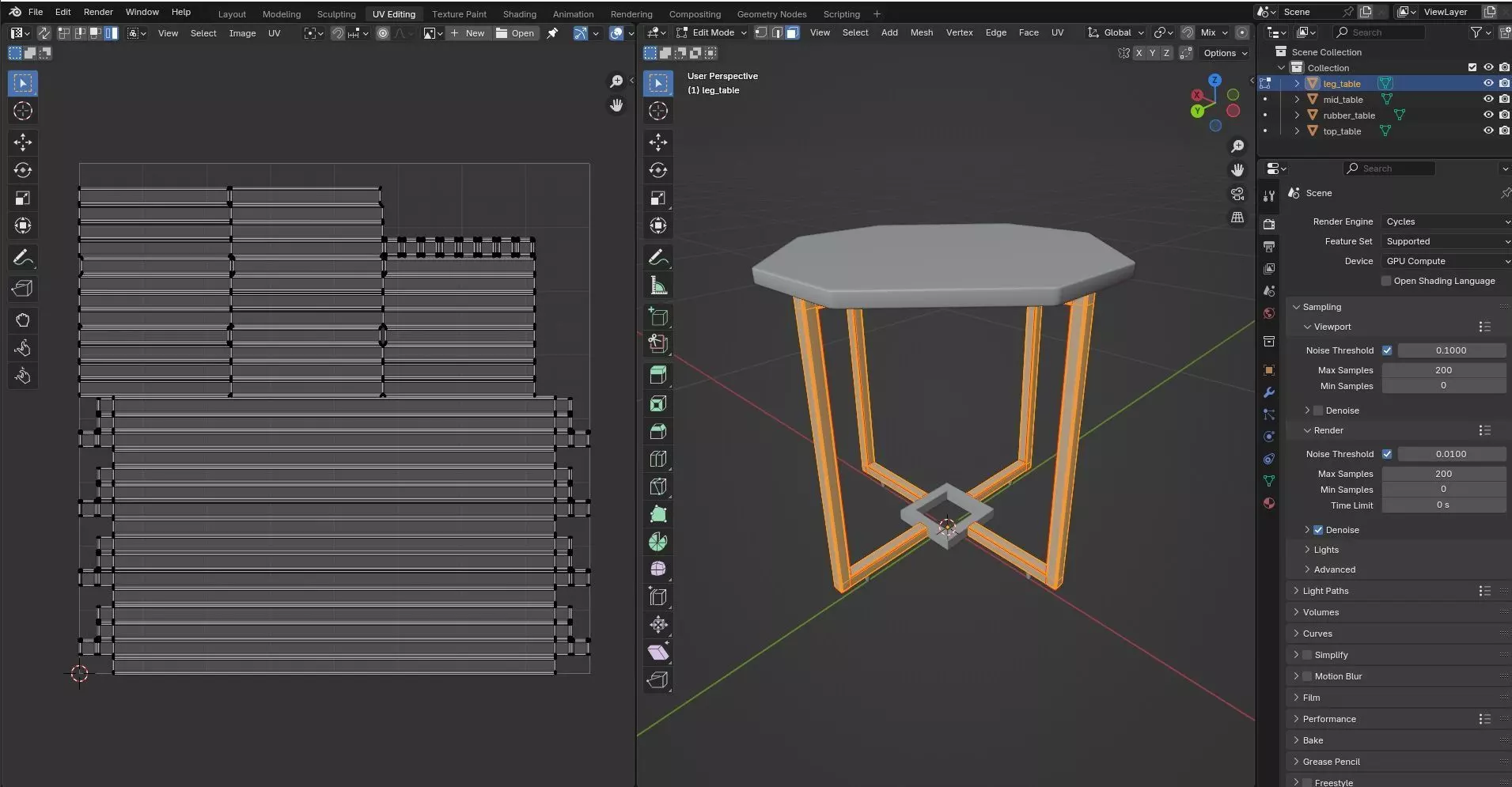The width and height of the screenshot is (1512, 787).
Task: Open the Output properties tab
Action: click(x=1269, y=247)
